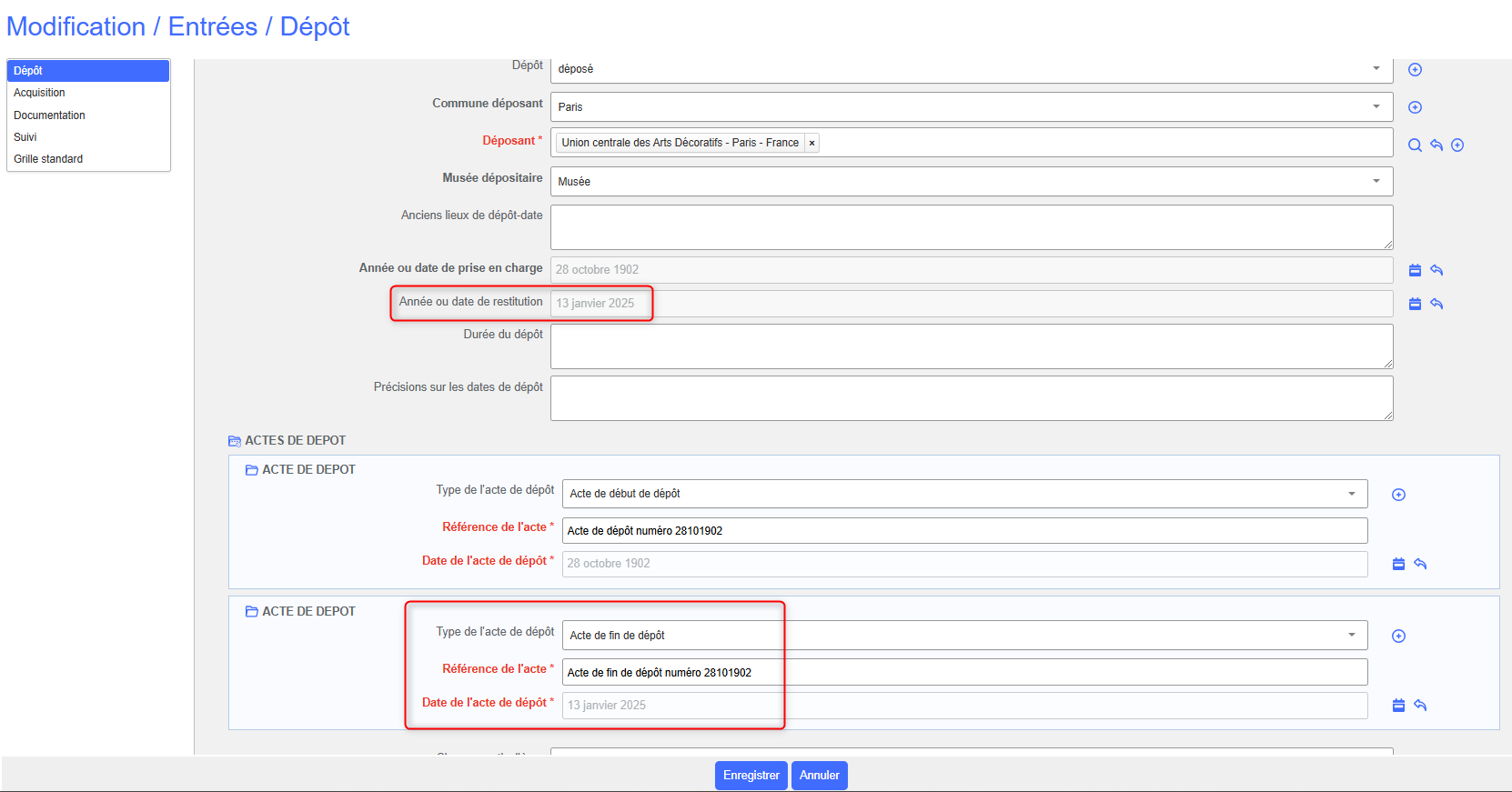Remove the Union centrale des Arts Décoratifs tag

tap(811, 143)
